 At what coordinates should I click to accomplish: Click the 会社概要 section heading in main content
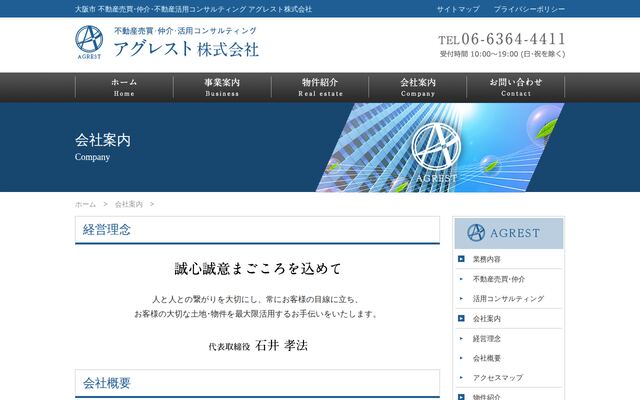point(107,383)
